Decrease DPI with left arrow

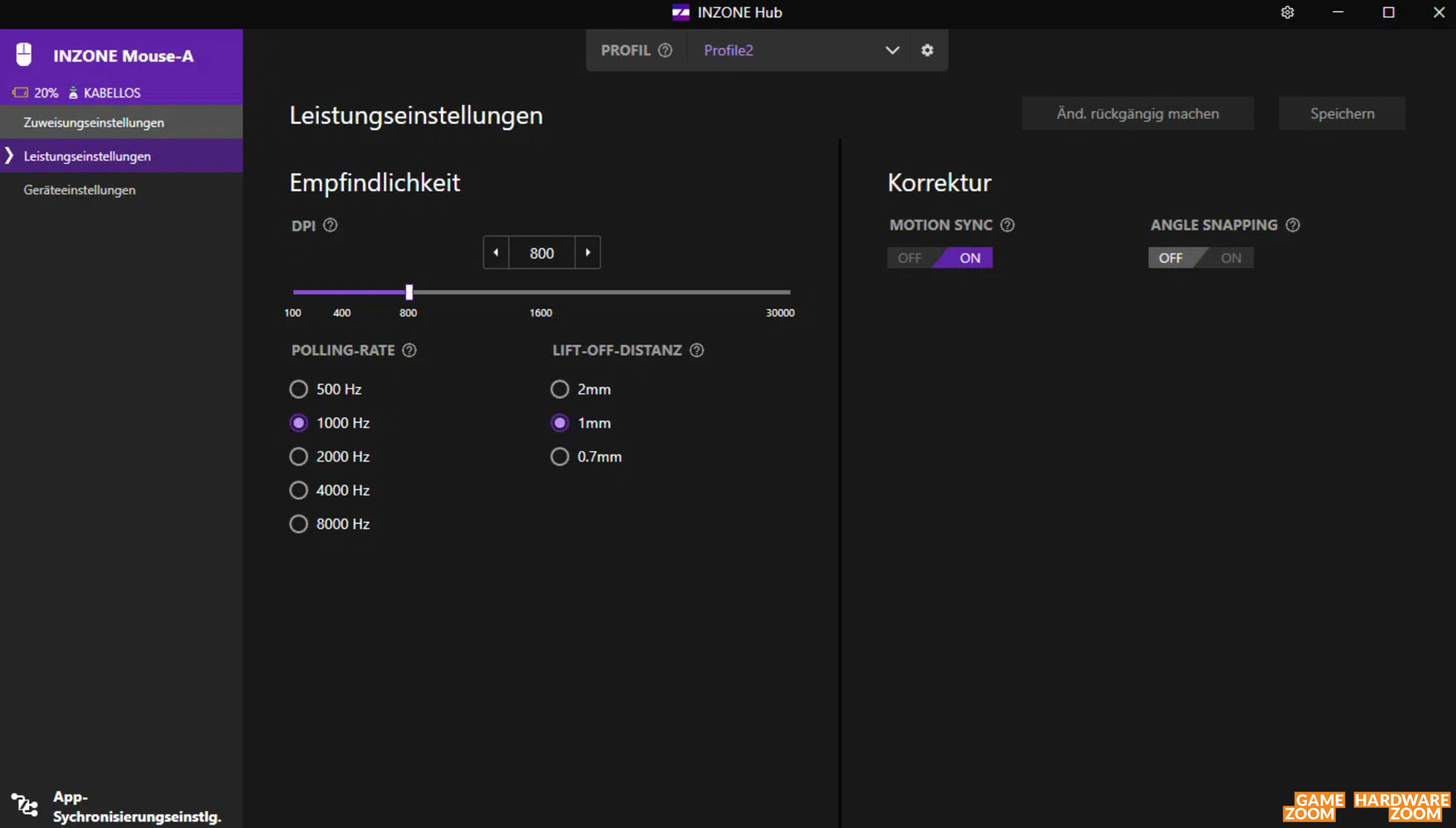coord(496,252)
